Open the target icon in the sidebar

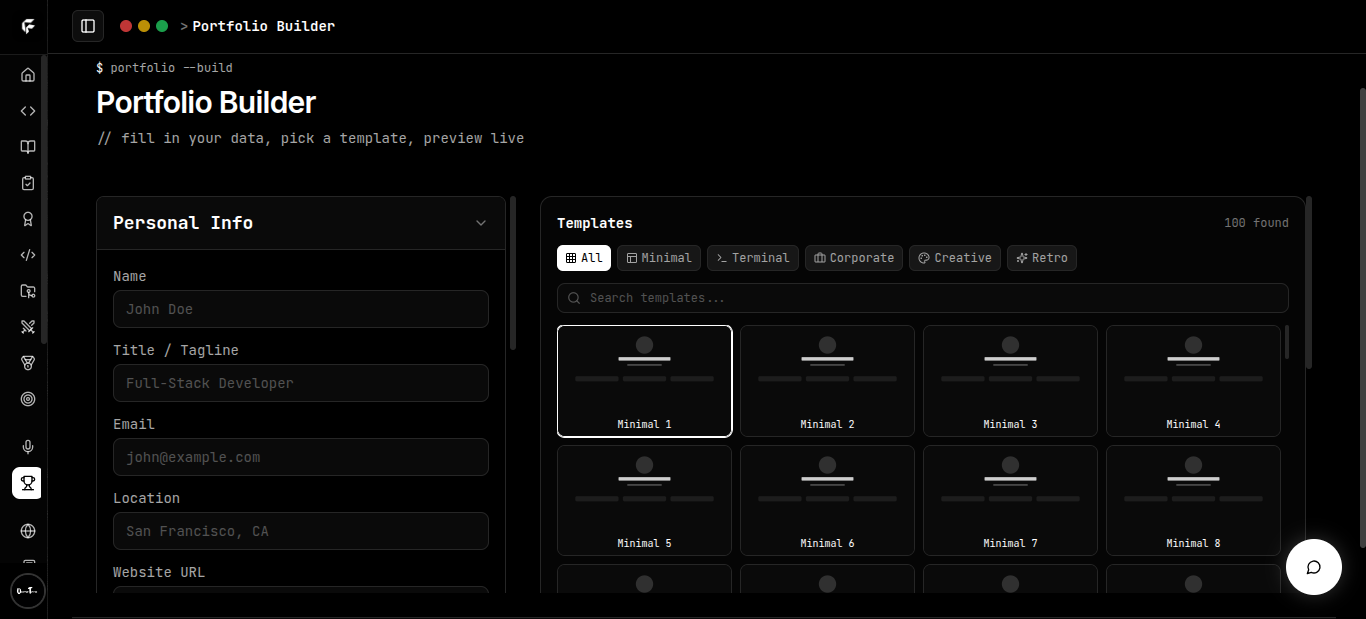[x=28, y=399]
